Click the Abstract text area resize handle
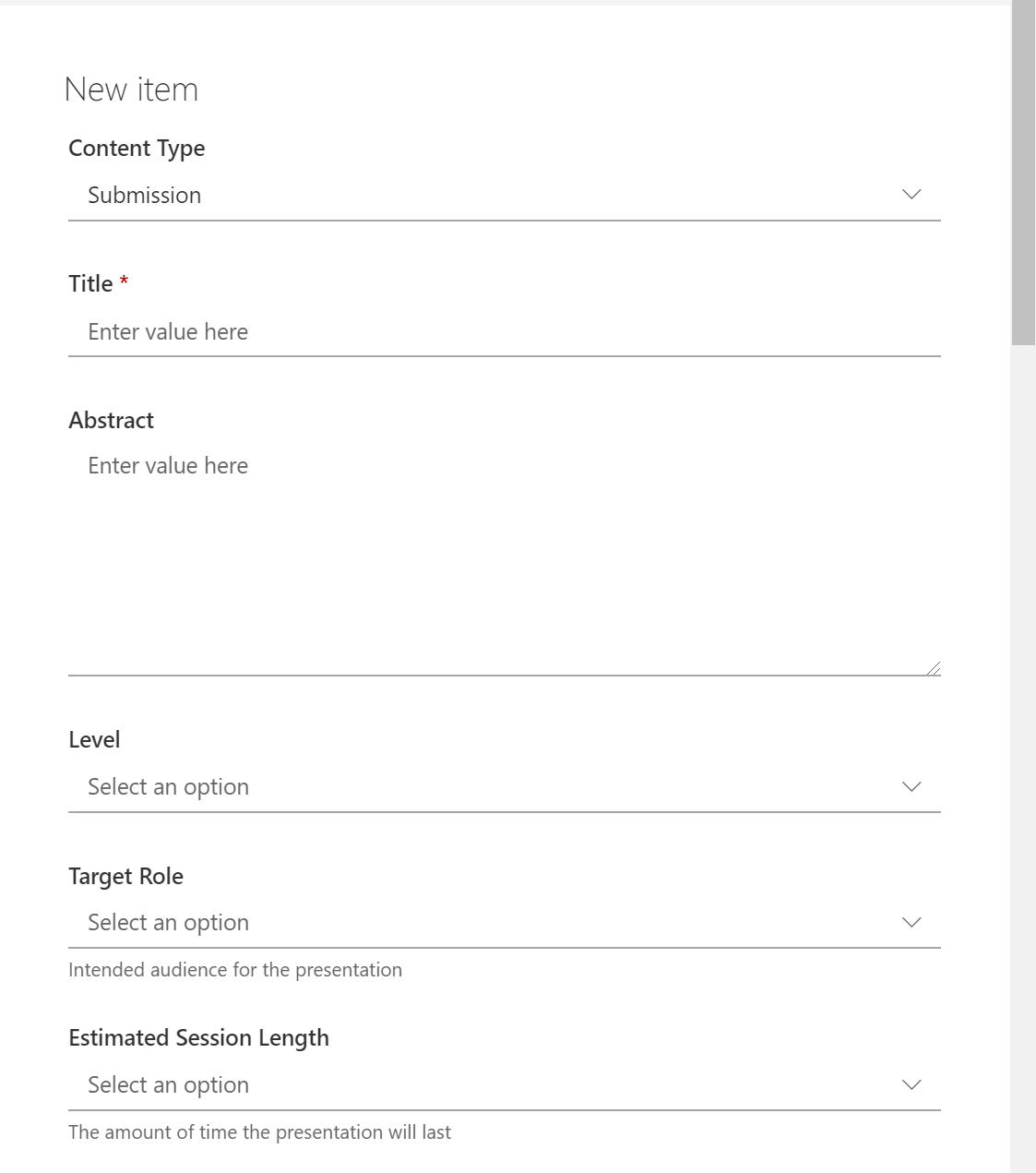The width and height of the screenshot is (1036, 1173). click(x=934, y=668)
